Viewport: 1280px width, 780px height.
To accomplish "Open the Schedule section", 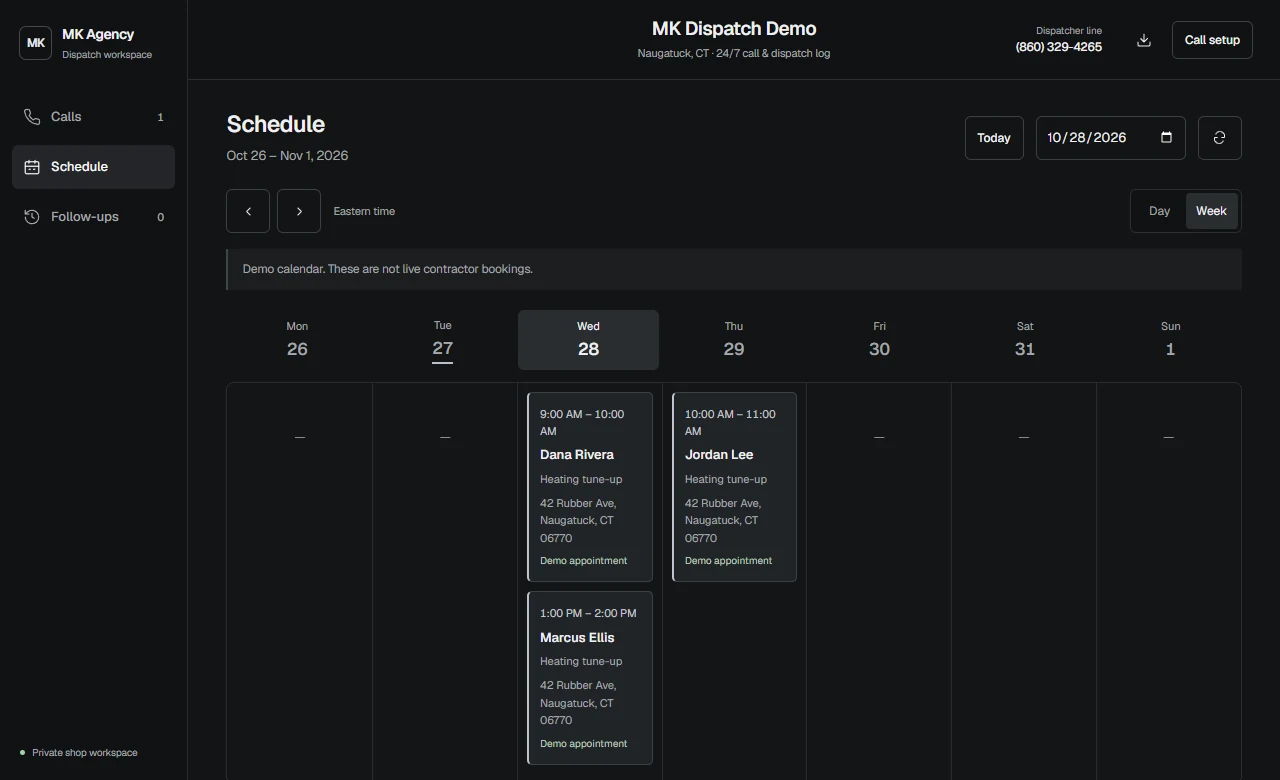I will [x=93, y=167].
